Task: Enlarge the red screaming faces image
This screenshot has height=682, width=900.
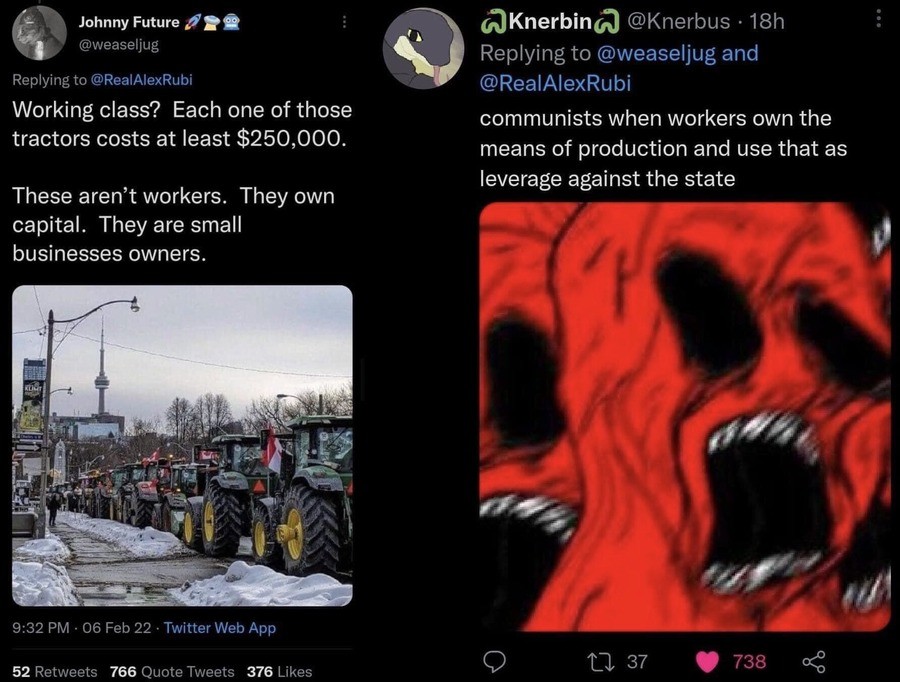Action: click(685, 417)
